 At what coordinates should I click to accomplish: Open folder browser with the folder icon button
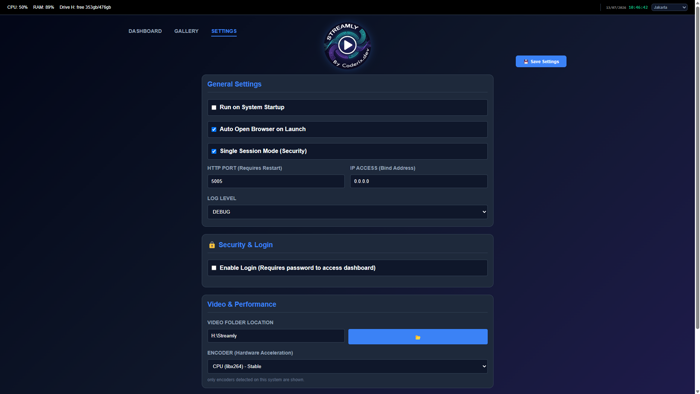pyautogui.click(x=417, y=337)
